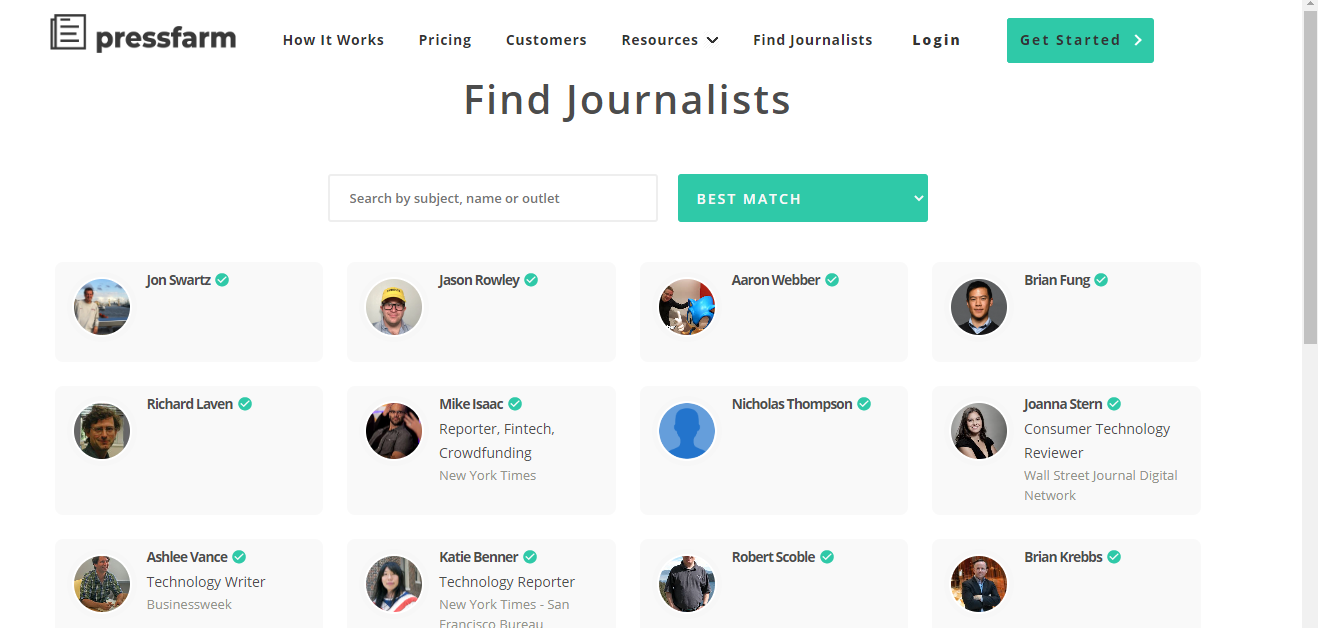The height and width of the screenshot is (628, 1318).
Task: Open Katie Benner's profile photo
Action: [394, 584]
